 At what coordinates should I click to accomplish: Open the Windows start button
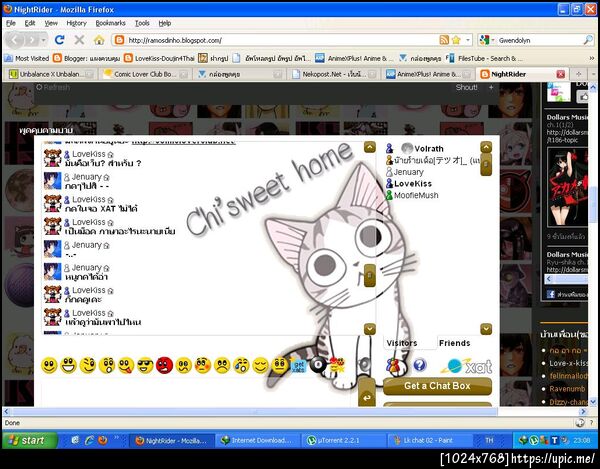[29, 440]
